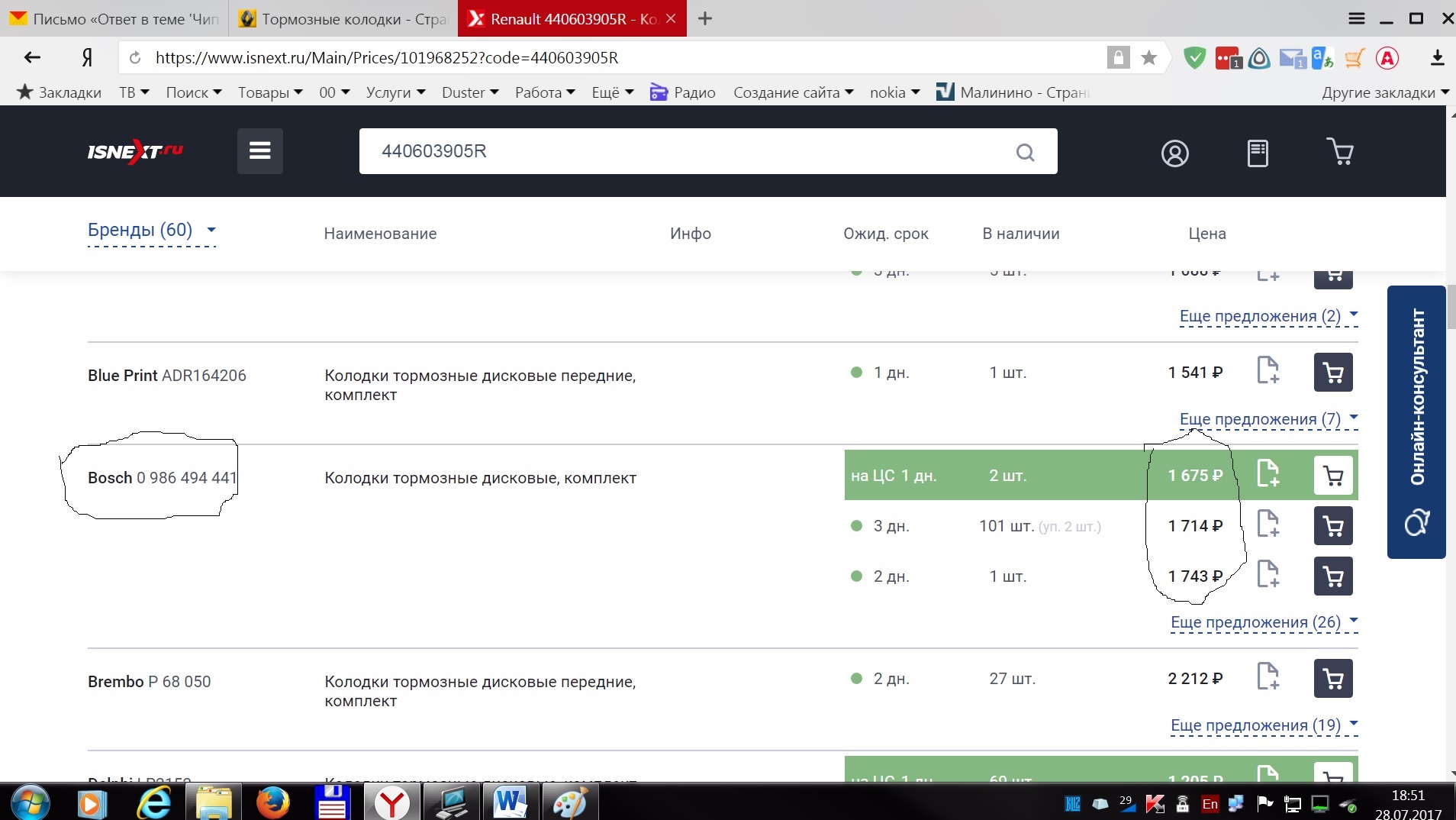This screenshot has width=1456, height=820.
Task: Expand Еще предложения (2) offers
Action: click(x=1268, y=316)
